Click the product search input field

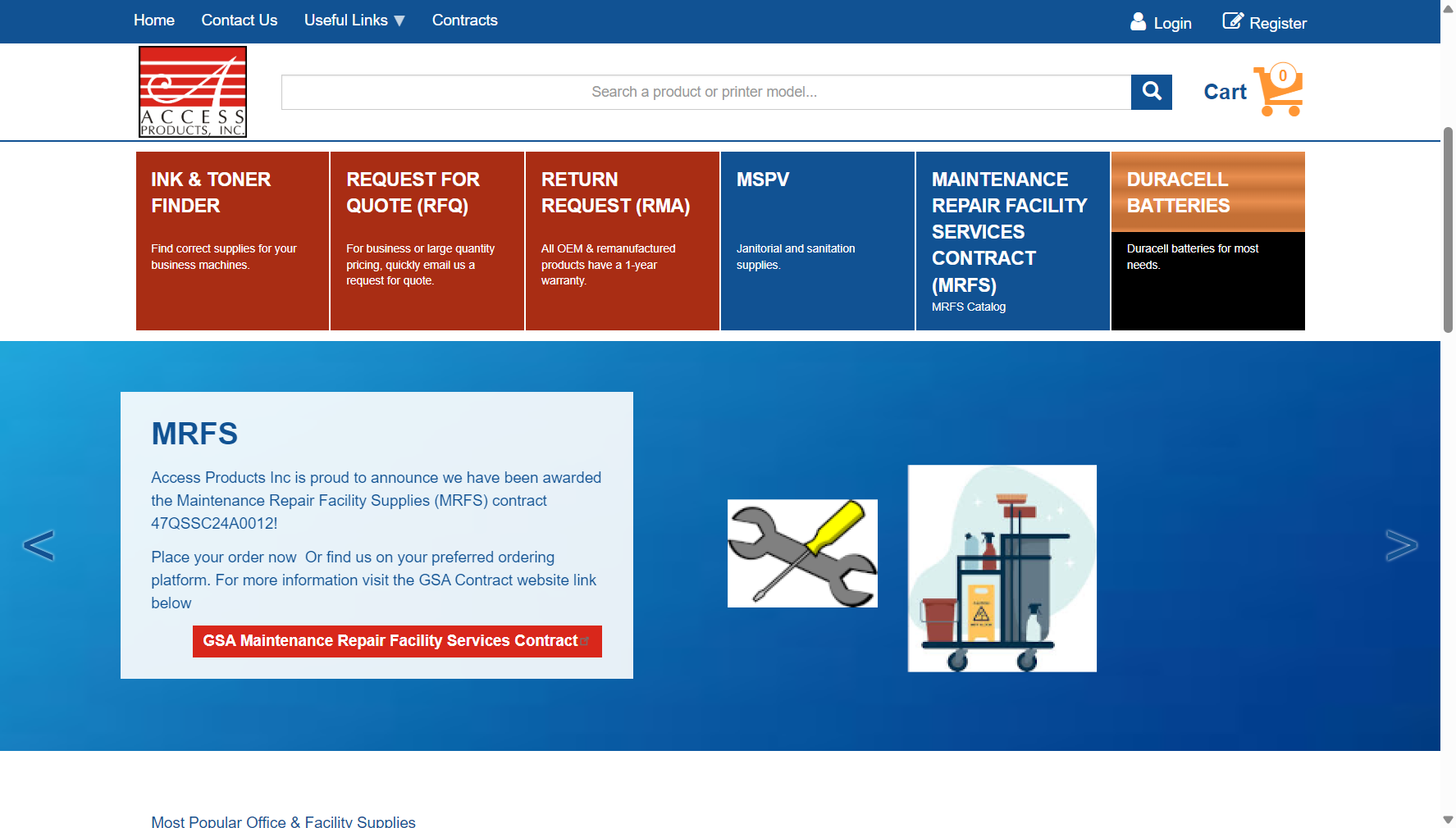pyautogui.click(x=705, y=92)
